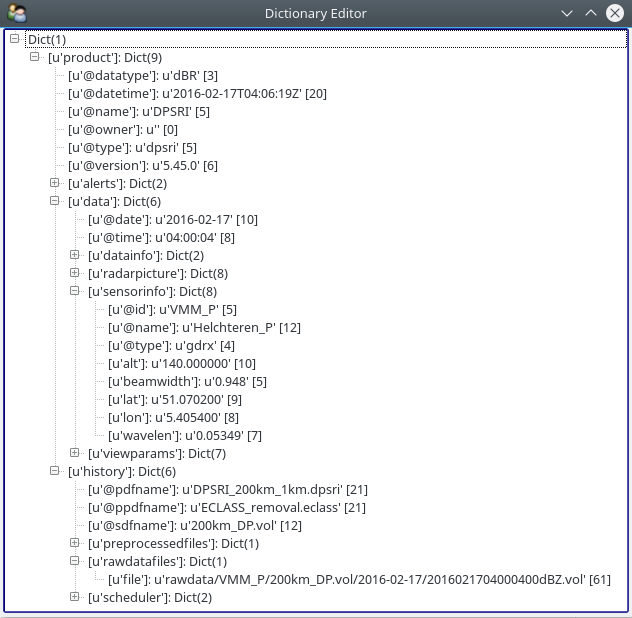Collapse the u'data' Dict(6) node
This screenshot has width=632, height=618.
[54, 201]
